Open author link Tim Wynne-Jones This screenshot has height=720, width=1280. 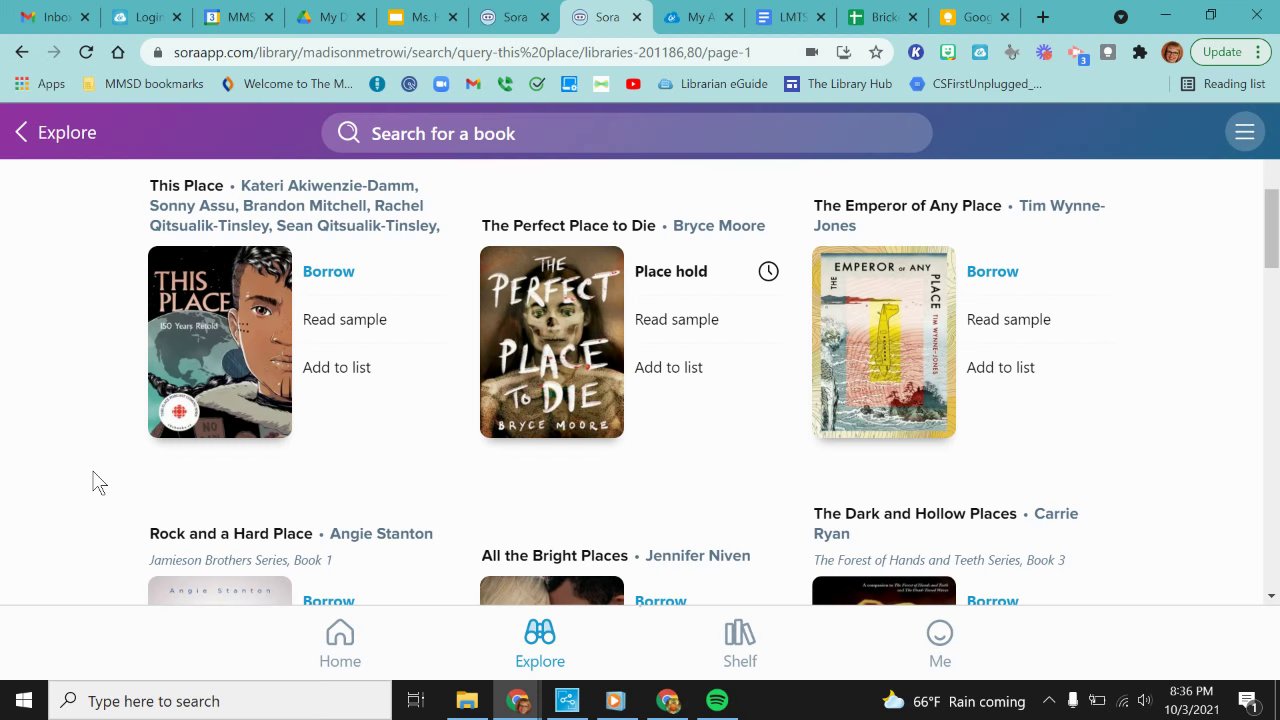959,215
